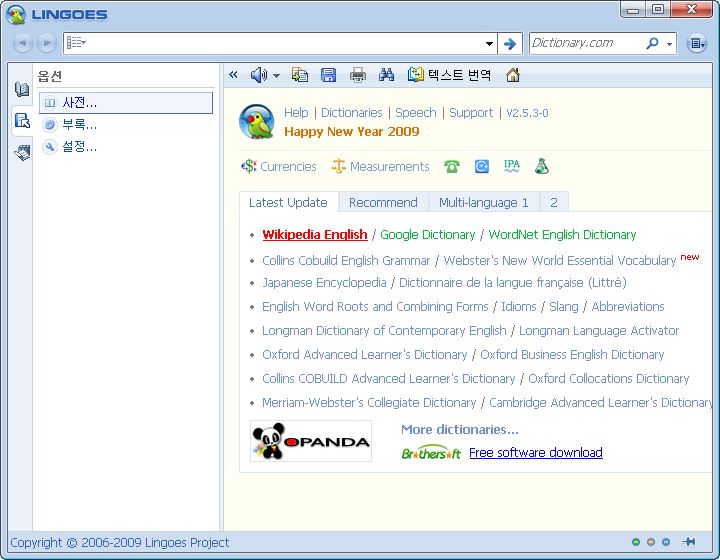Open Oxford Business English Dictionary
The width and height of the screenshot is (720, 560).
click(572, 354)
